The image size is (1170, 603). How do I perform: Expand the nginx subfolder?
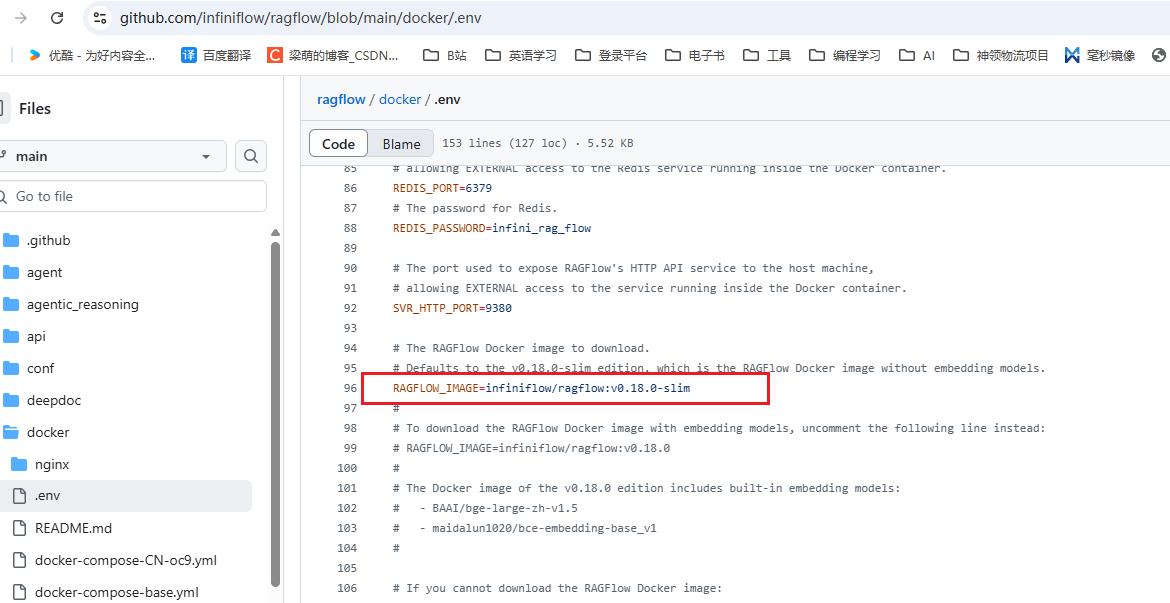point(51,465)
